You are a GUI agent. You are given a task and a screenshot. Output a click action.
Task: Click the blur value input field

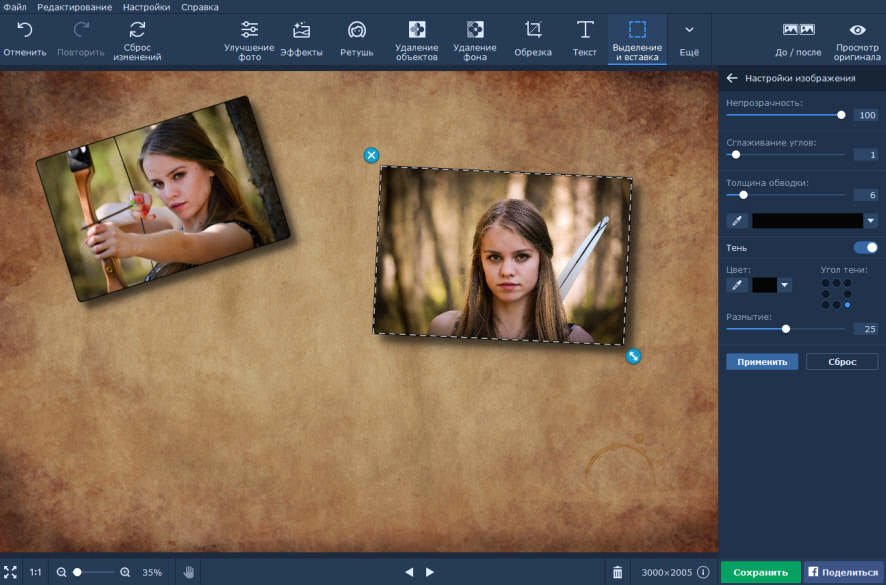point(865,329)
